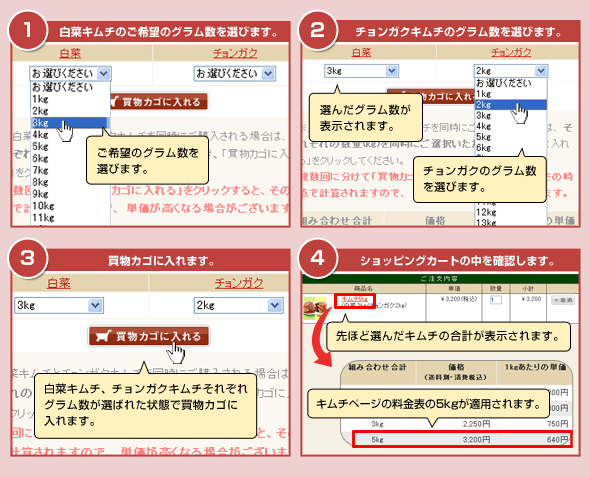
Task: Click 買物カゴに入れる button in step 1
Action: pos(159,102)
